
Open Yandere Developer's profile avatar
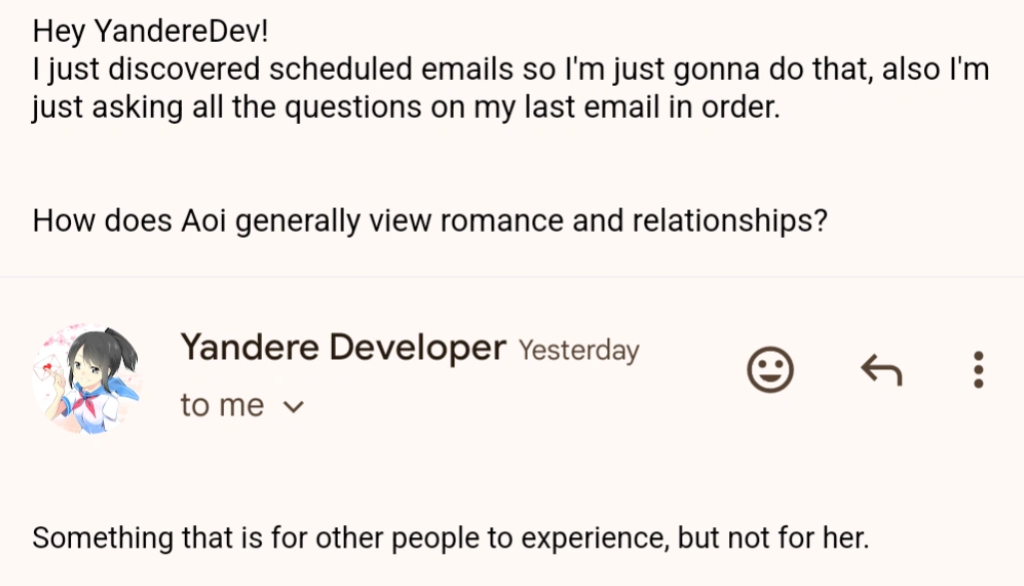pyautogui.click(x=86, y=378)
